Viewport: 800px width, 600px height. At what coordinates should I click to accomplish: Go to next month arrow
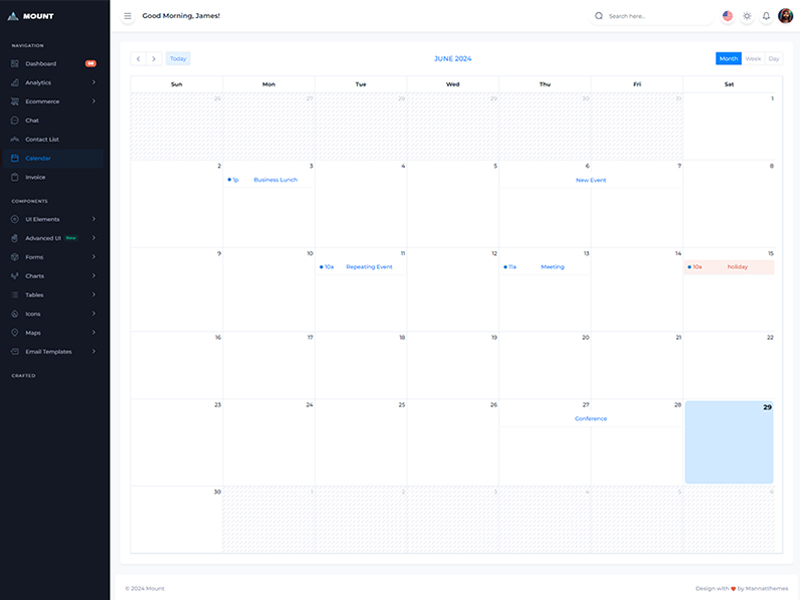(154, 59)
